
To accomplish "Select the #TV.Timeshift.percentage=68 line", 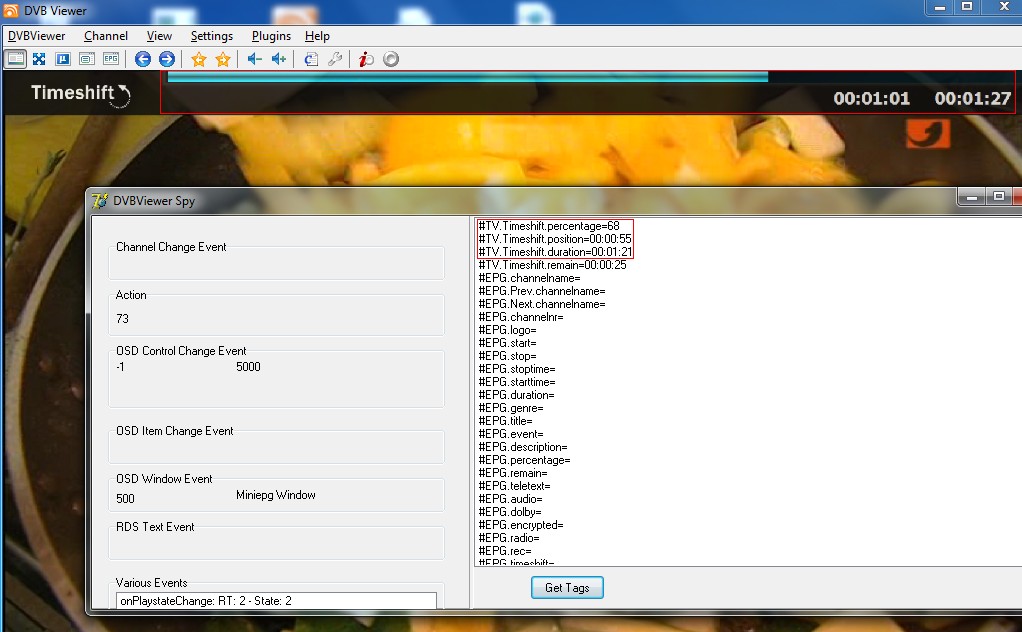I will click(549, 226).
